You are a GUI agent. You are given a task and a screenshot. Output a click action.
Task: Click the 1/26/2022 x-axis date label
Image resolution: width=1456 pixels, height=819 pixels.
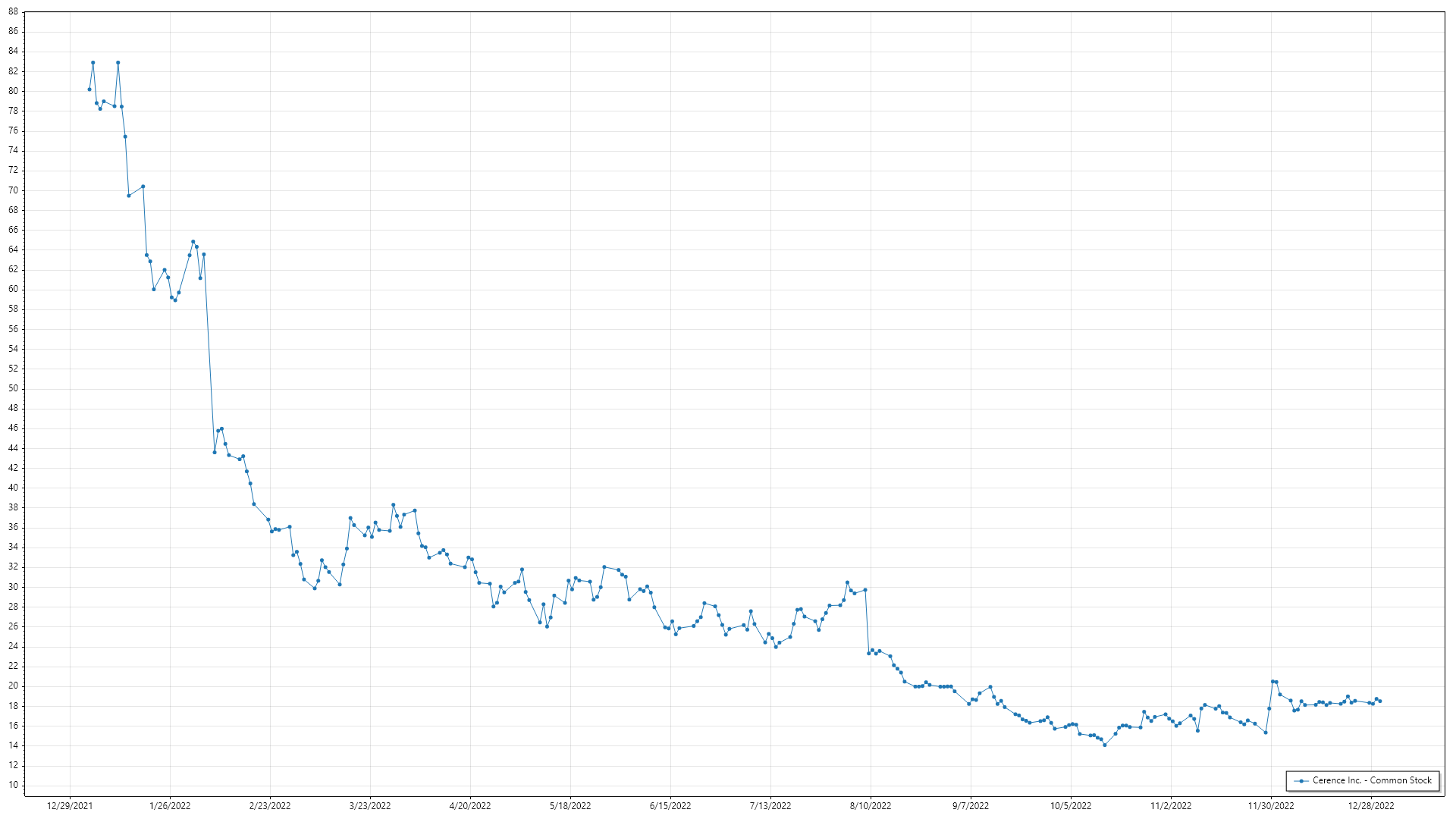coord(170,806)
